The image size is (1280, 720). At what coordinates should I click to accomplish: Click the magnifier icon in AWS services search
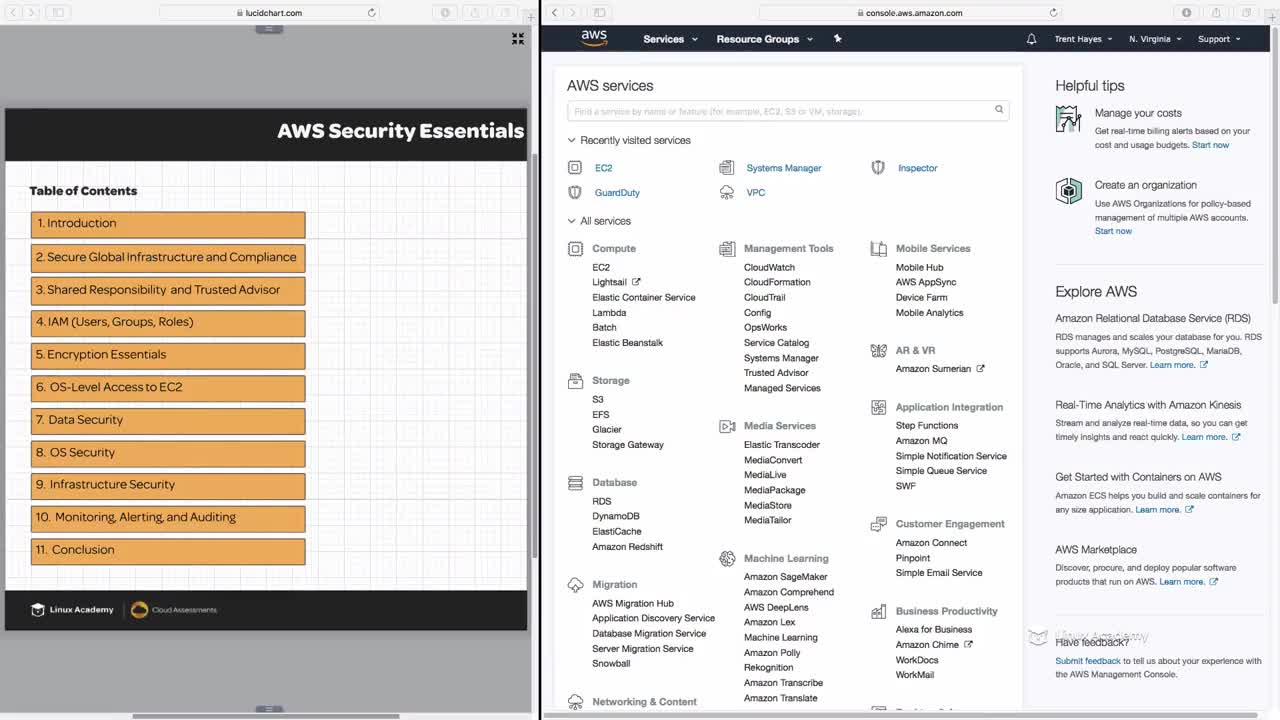pos(998,110)
